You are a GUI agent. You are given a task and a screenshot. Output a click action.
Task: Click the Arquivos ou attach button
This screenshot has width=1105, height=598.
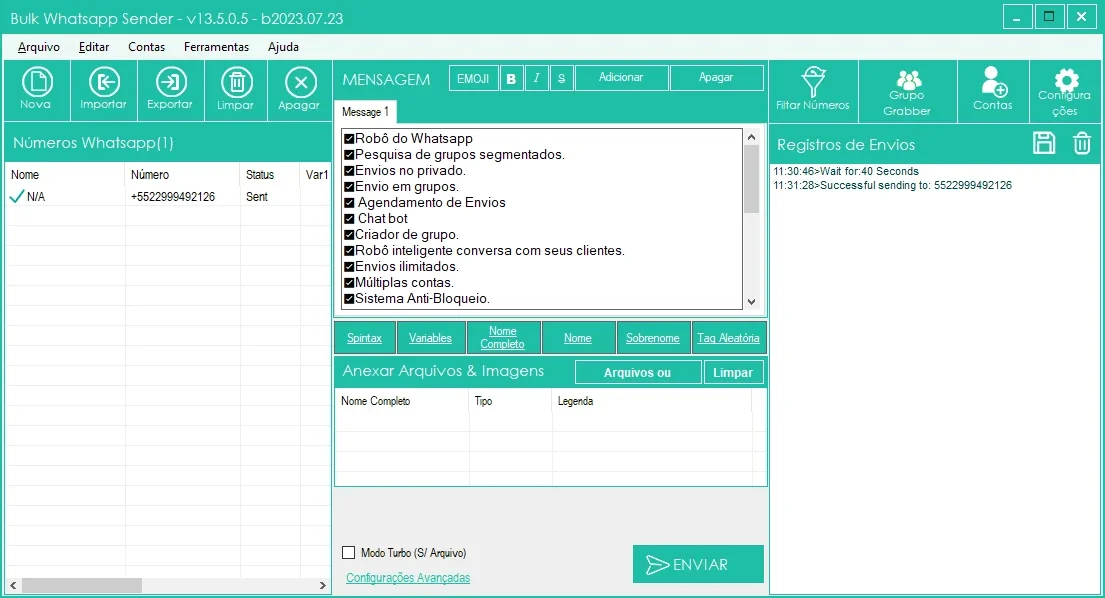click(x=637, y=373)
